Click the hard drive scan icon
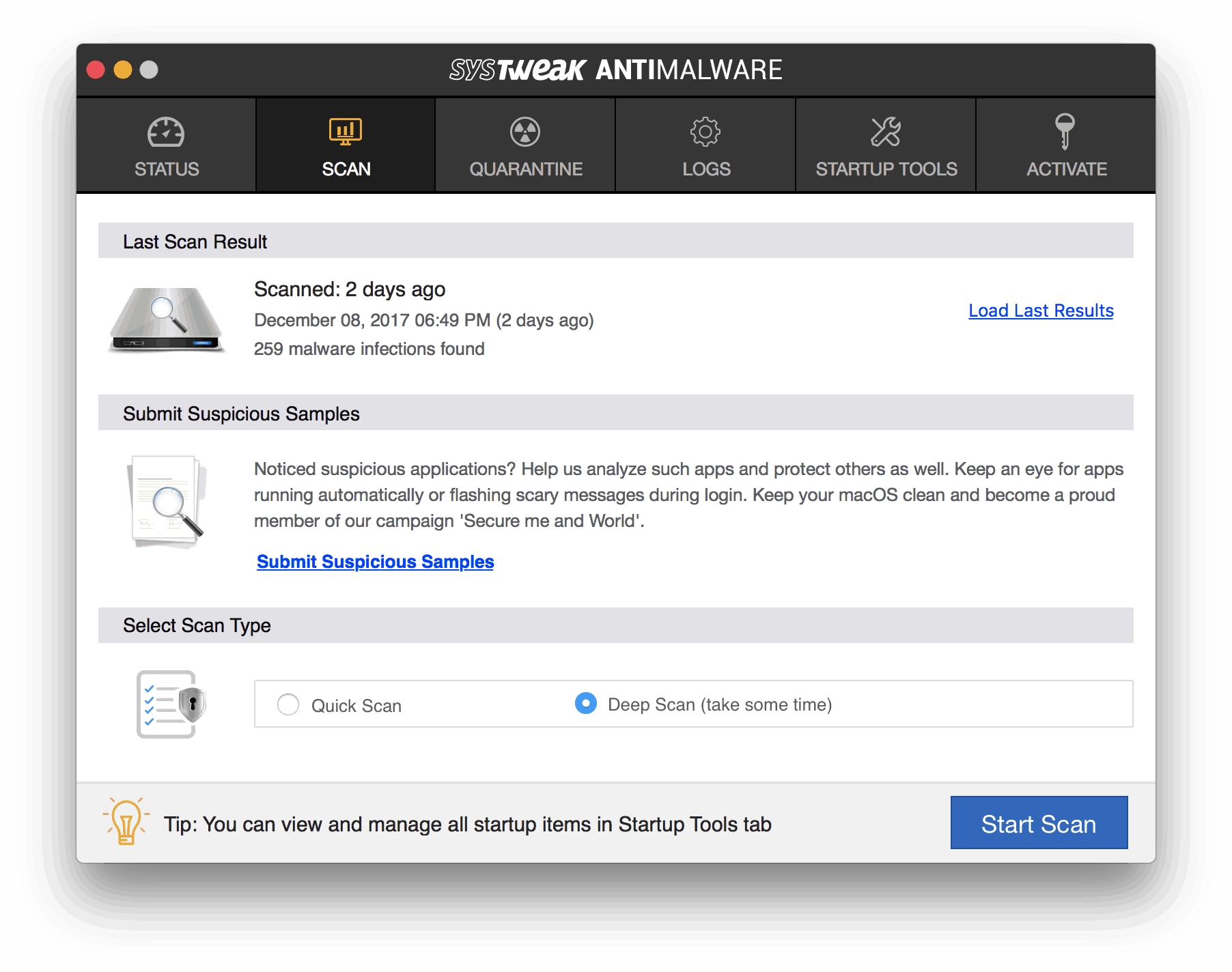The image size is (1232, 972). (167, 319)
